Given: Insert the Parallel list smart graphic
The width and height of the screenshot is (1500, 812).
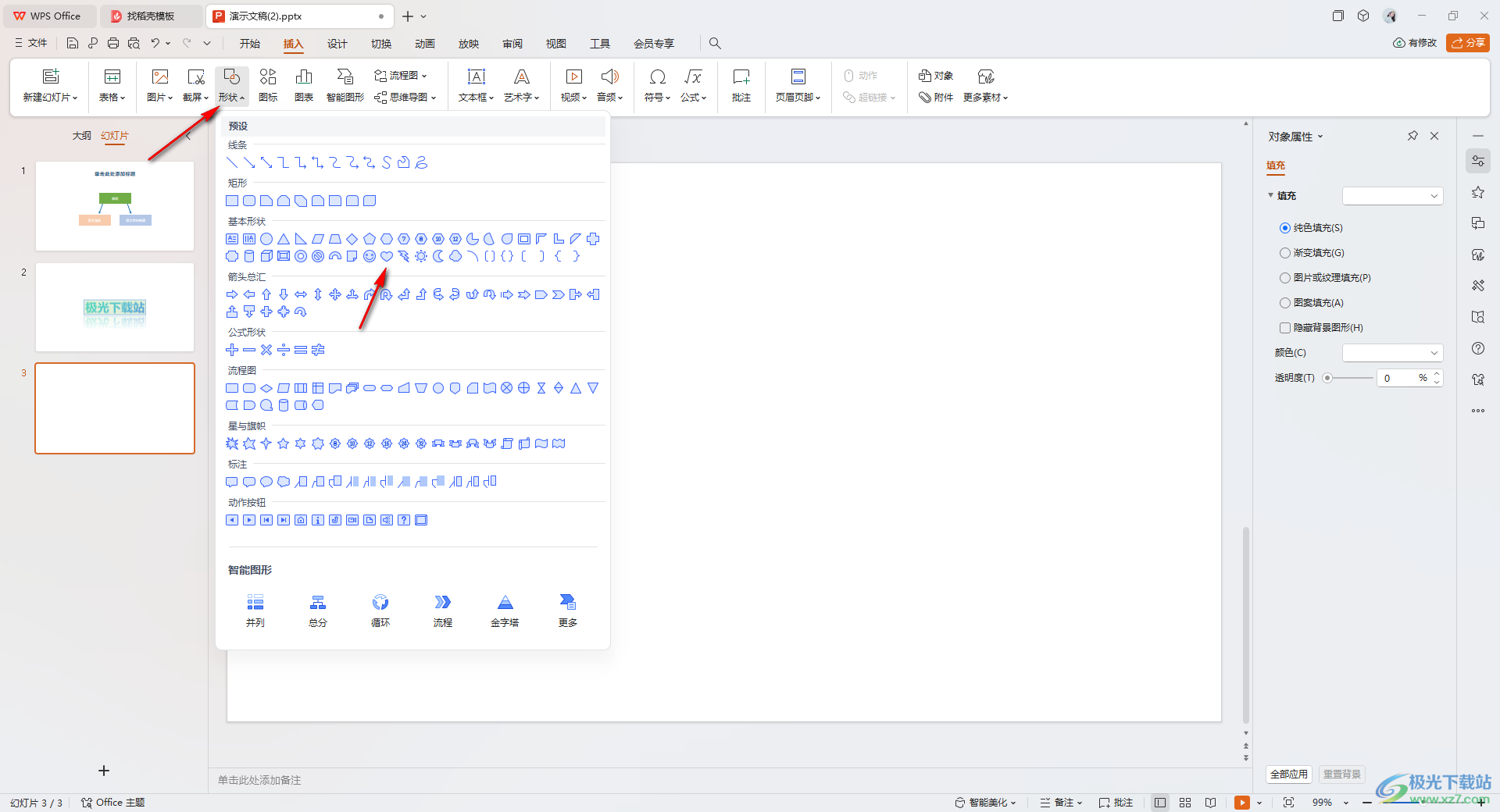Looking at the screenshot, I should (x=255, y=611).
